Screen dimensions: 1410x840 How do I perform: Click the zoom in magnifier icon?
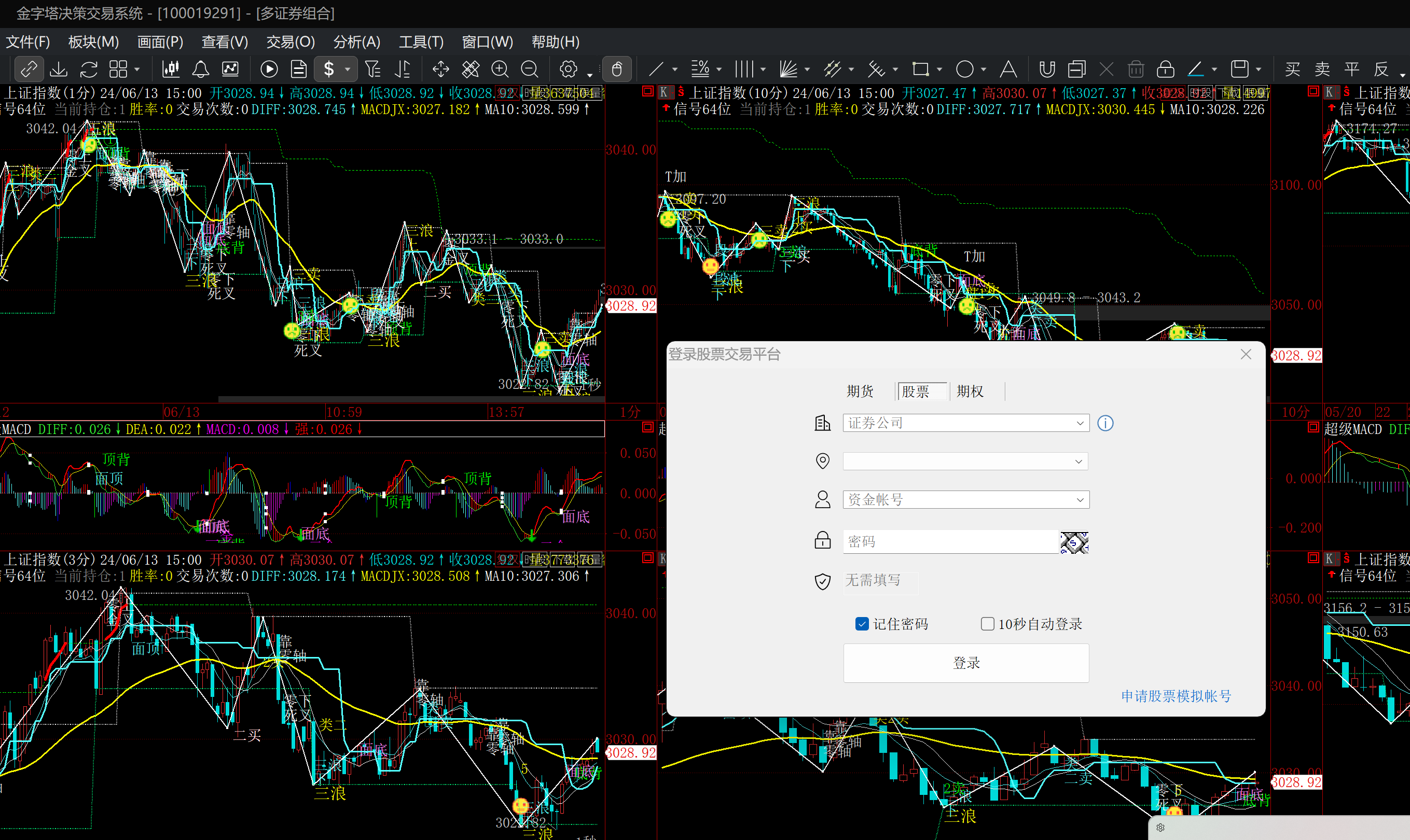click(500, 69)
